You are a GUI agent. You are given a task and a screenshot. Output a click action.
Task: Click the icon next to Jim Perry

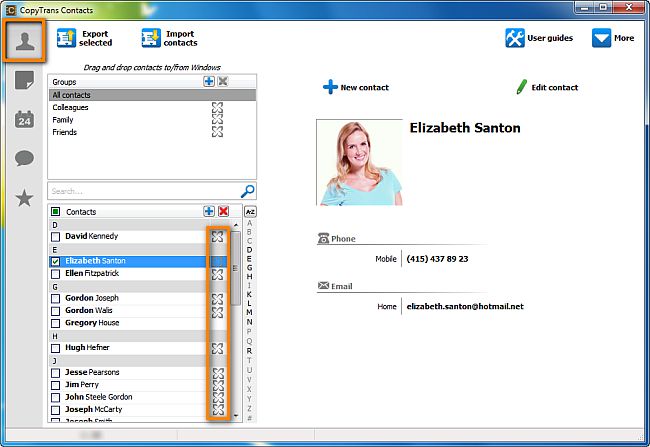(218, 385)
